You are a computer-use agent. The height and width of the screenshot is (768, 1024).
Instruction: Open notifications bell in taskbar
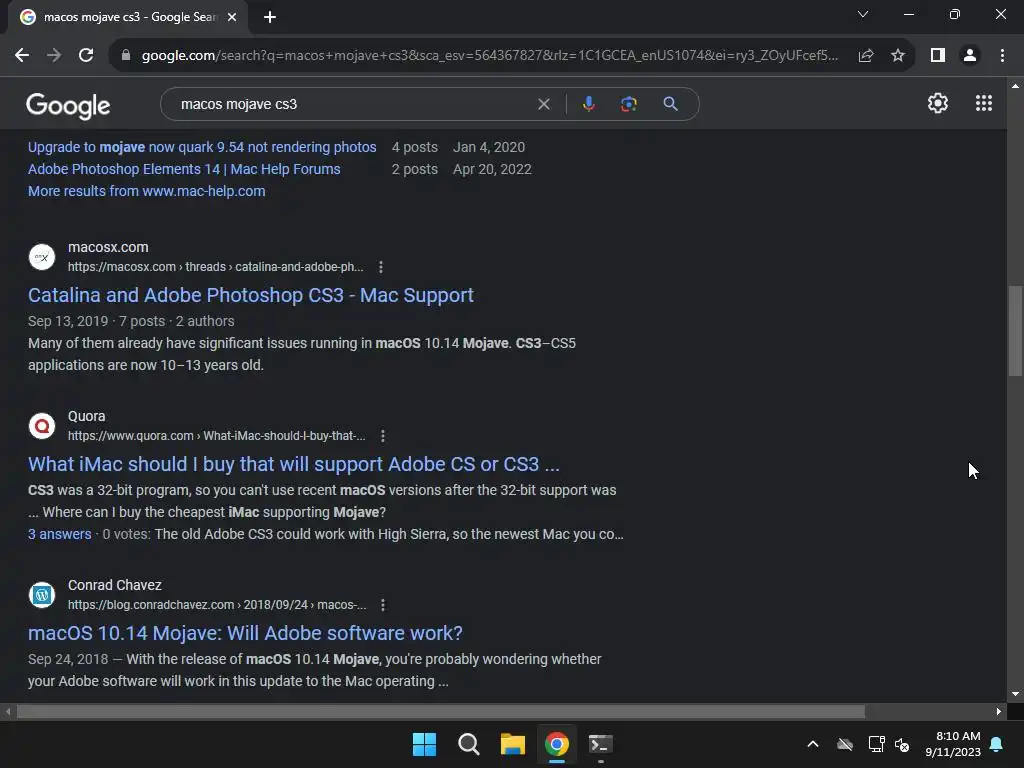click(x=996, y=744)
